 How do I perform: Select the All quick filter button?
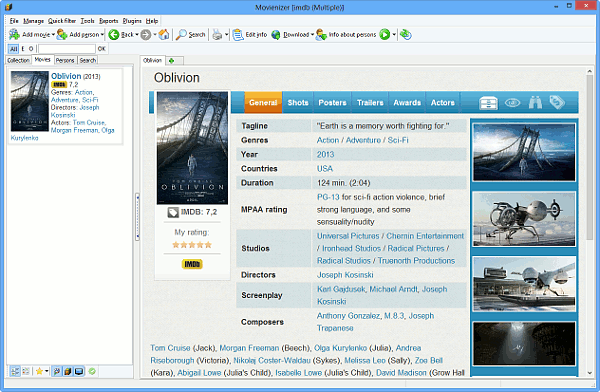tap(13, 49)
